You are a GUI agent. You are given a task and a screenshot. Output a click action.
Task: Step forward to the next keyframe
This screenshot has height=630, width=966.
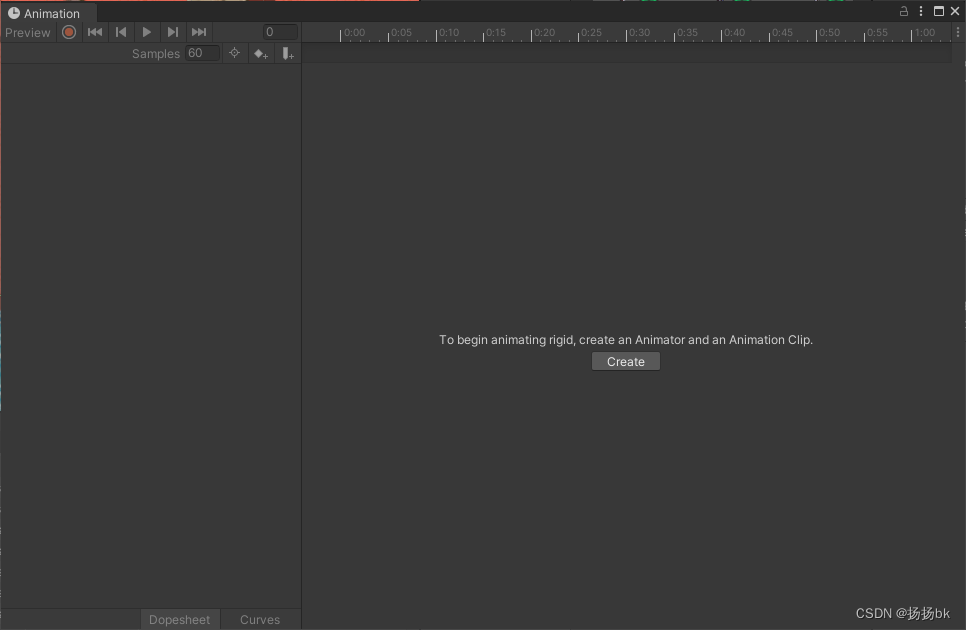pos(172,31)
